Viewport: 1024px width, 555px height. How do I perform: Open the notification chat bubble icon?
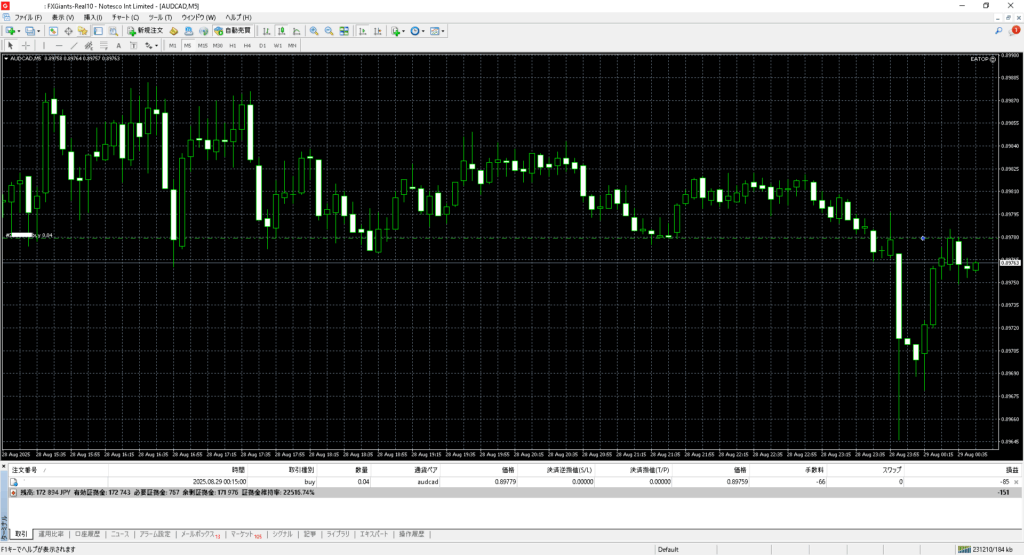click(x=1015, y=31)
